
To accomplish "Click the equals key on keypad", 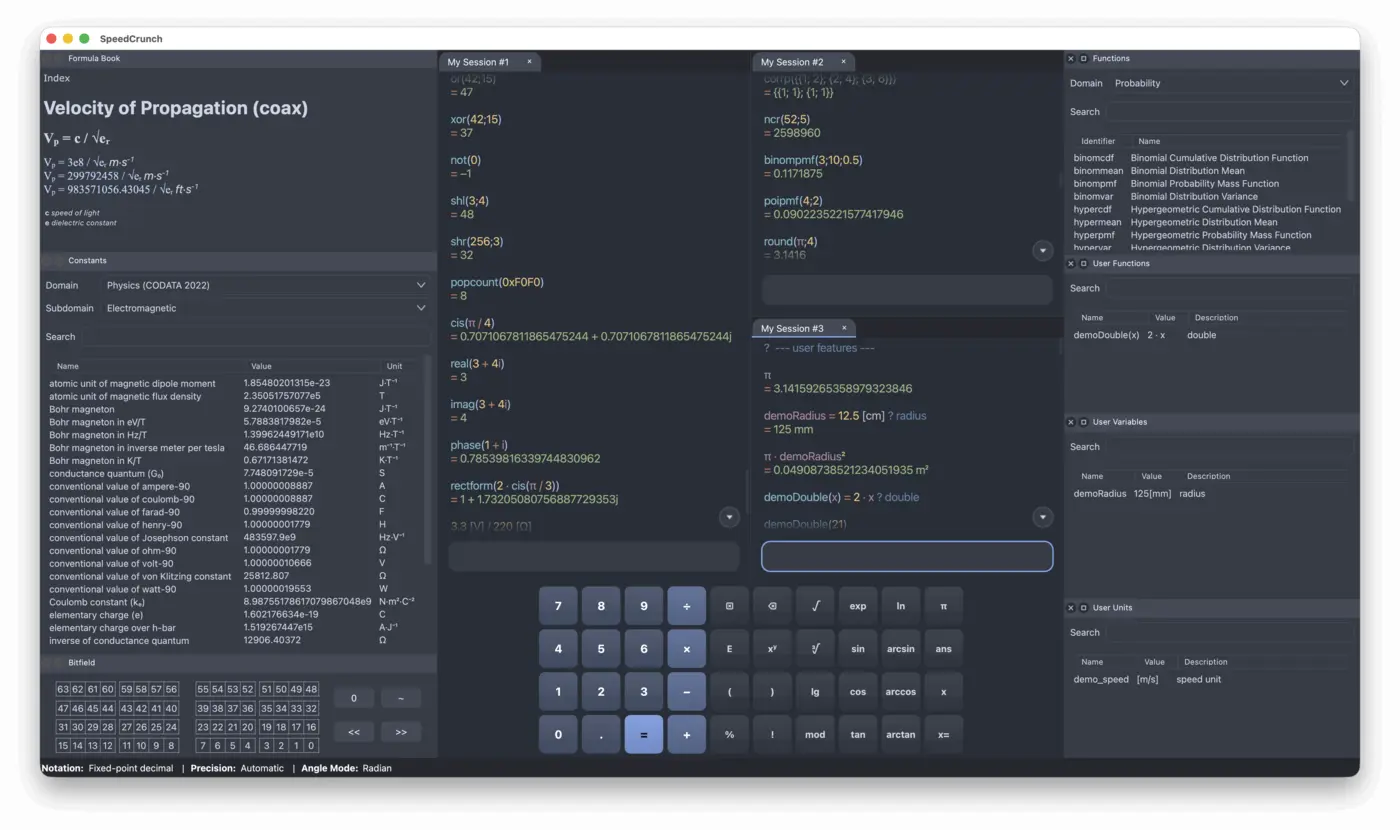I will [x=643, y=735].
